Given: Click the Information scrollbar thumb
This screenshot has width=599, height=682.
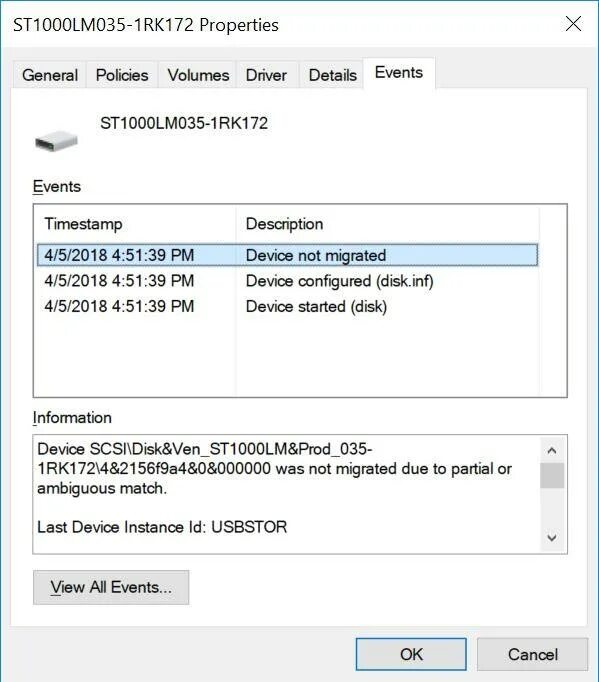Looking at the screenshot, I should click(552, 475).
